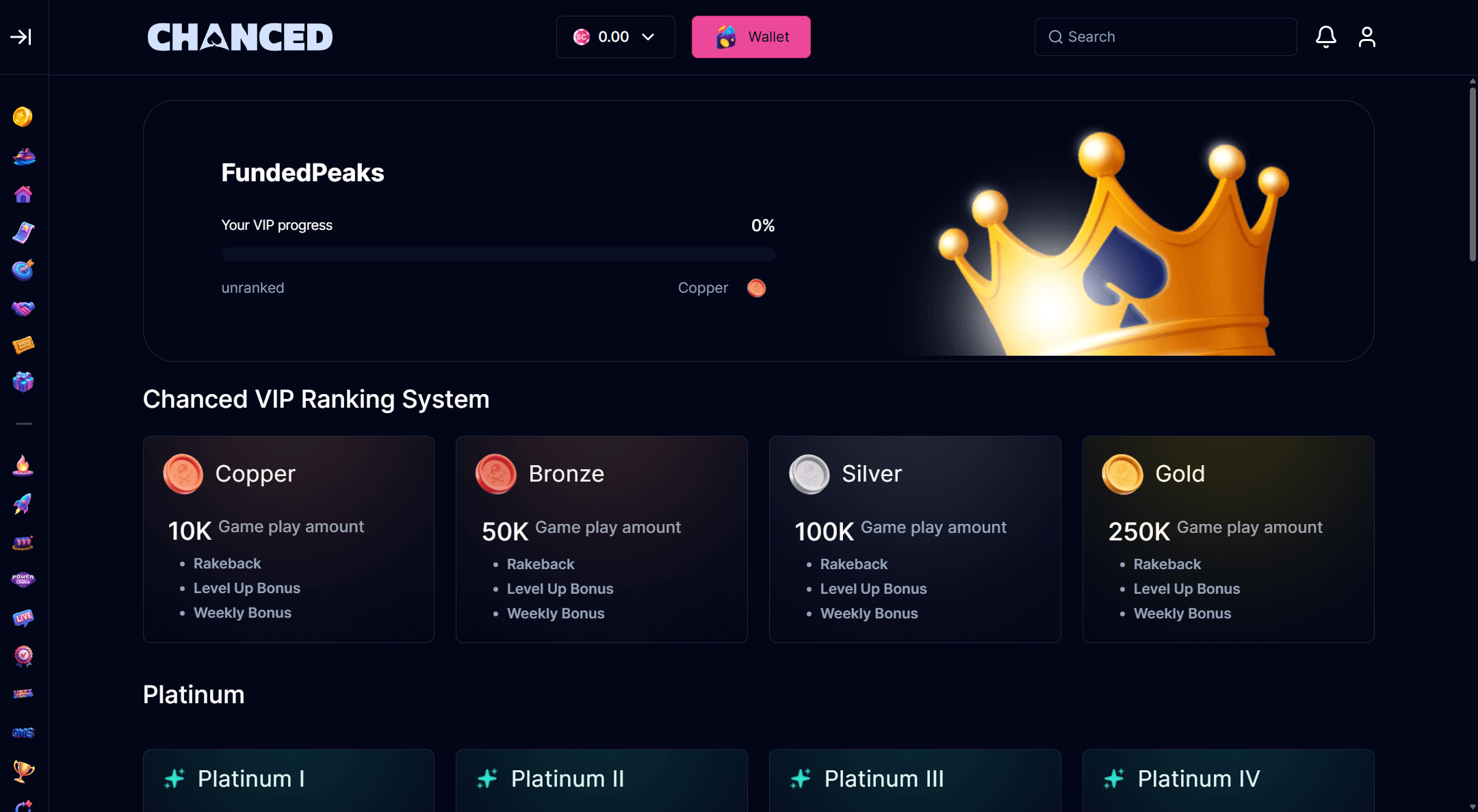Open the gift box sidebar icon
Screen dimensions: 1478x812
point(23,382)
